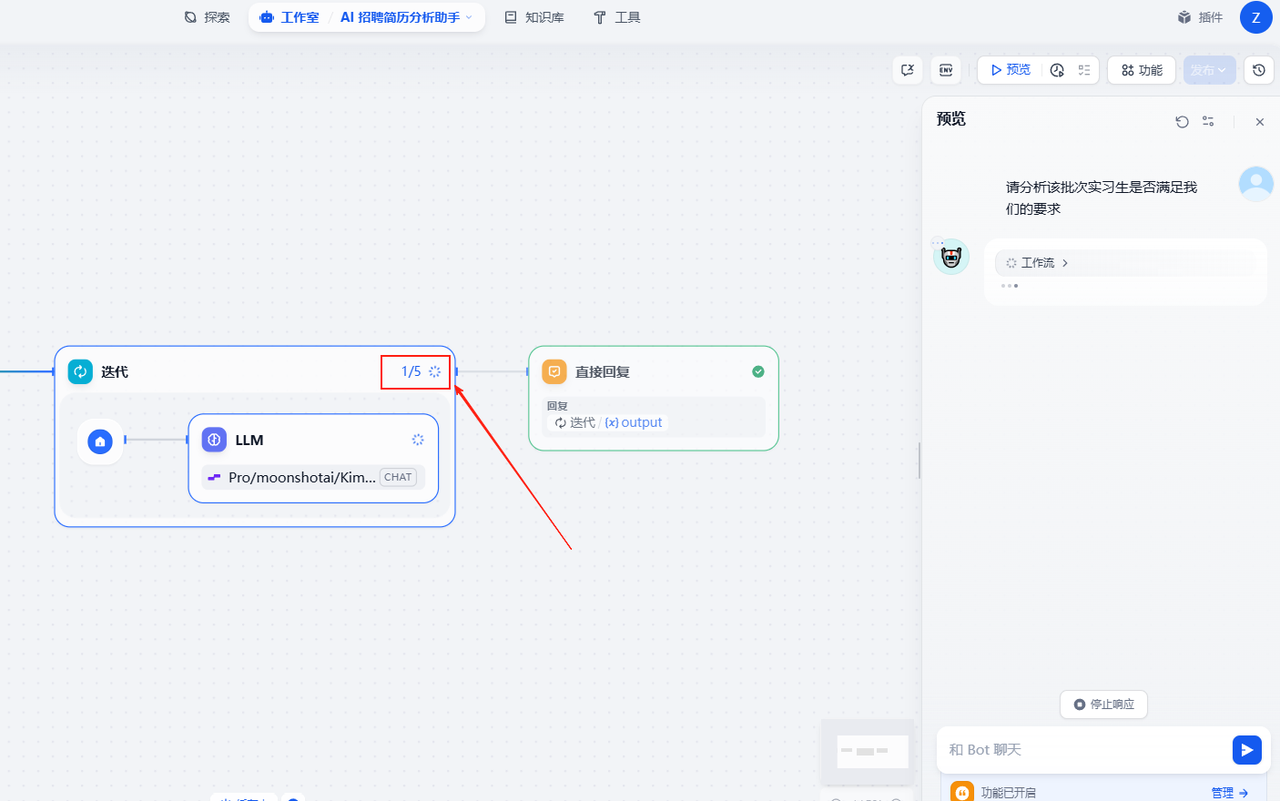Expand the 发布 publish dropdown
This screenshot has width=1280, height=801.
[x=1209, y=70]
